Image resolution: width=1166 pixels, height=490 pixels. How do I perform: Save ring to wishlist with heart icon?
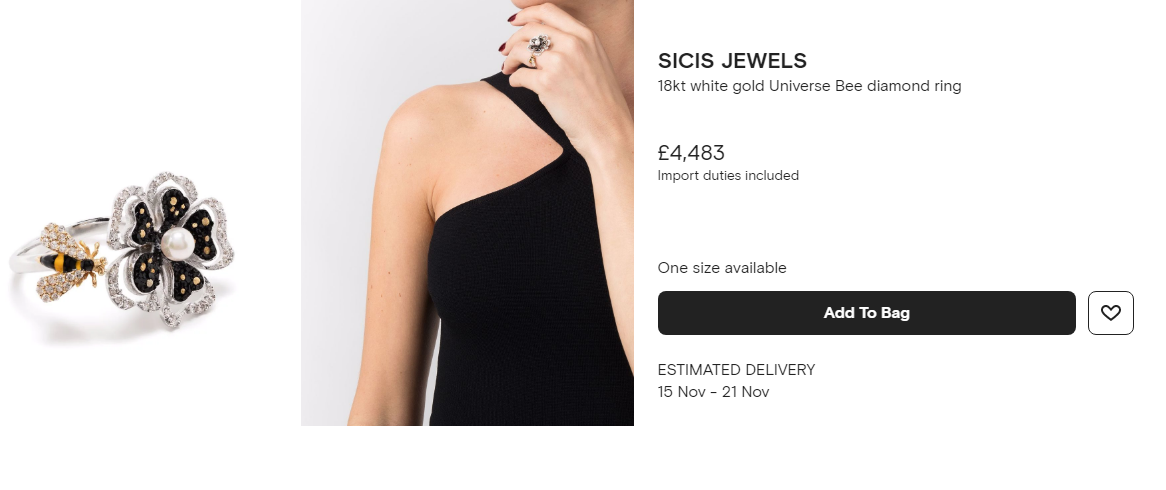click(1110, 313)
